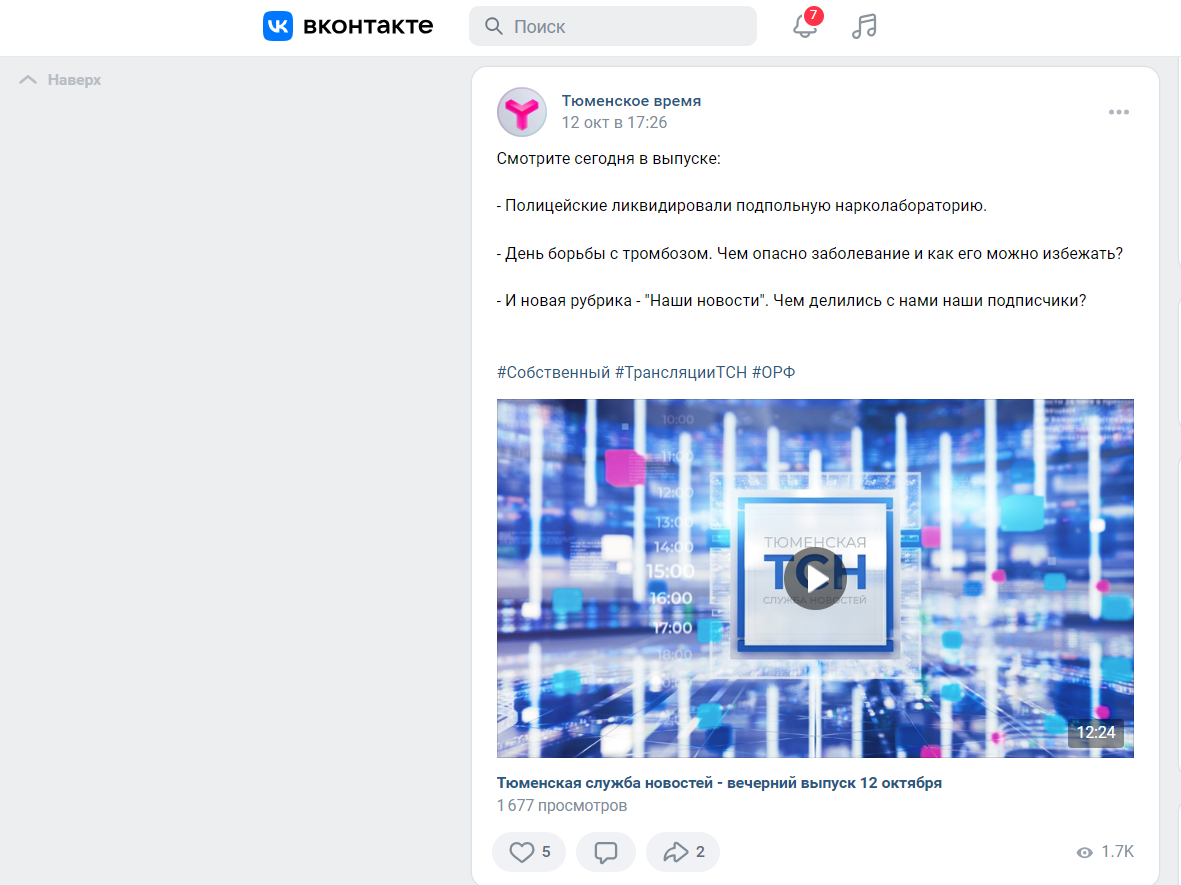Open the music note player icon

point(864,26)
